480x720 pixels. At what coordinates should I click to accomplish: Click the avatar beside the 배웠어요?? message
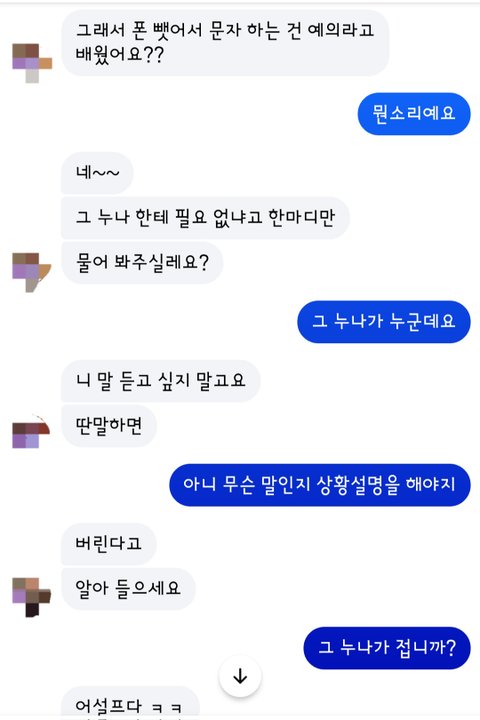32,63
